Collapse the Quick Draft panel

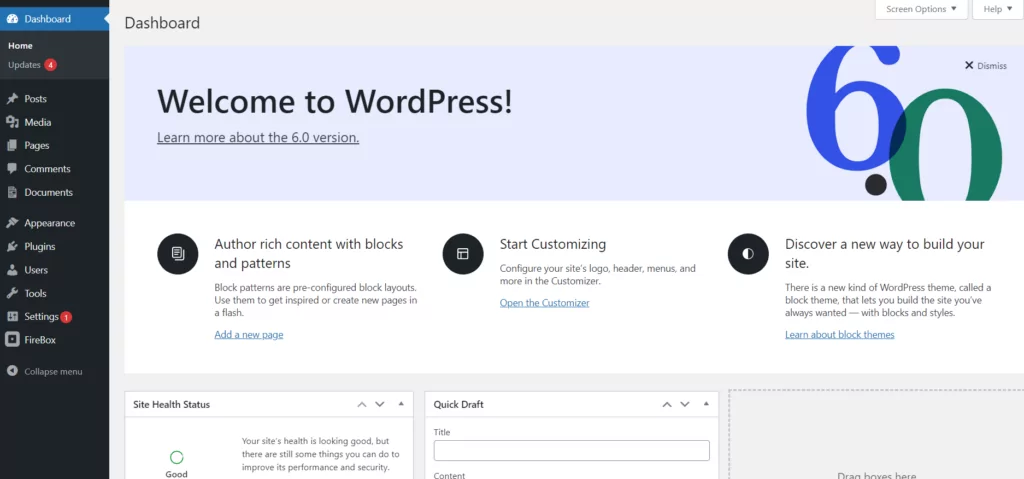(706, 404)
